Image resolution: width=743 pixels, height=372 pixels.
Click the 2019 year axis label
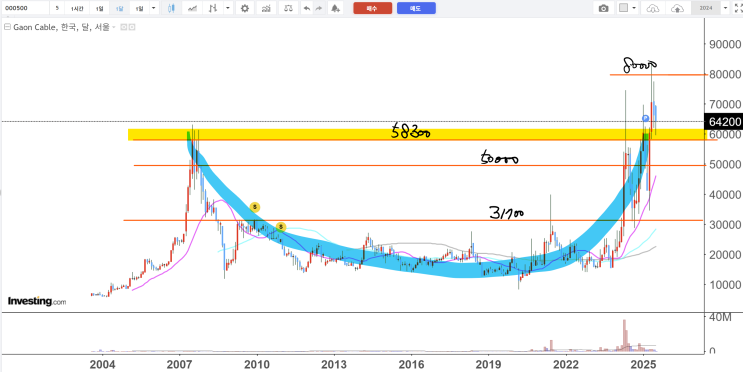pyautogui.click(x=489, y=365)
